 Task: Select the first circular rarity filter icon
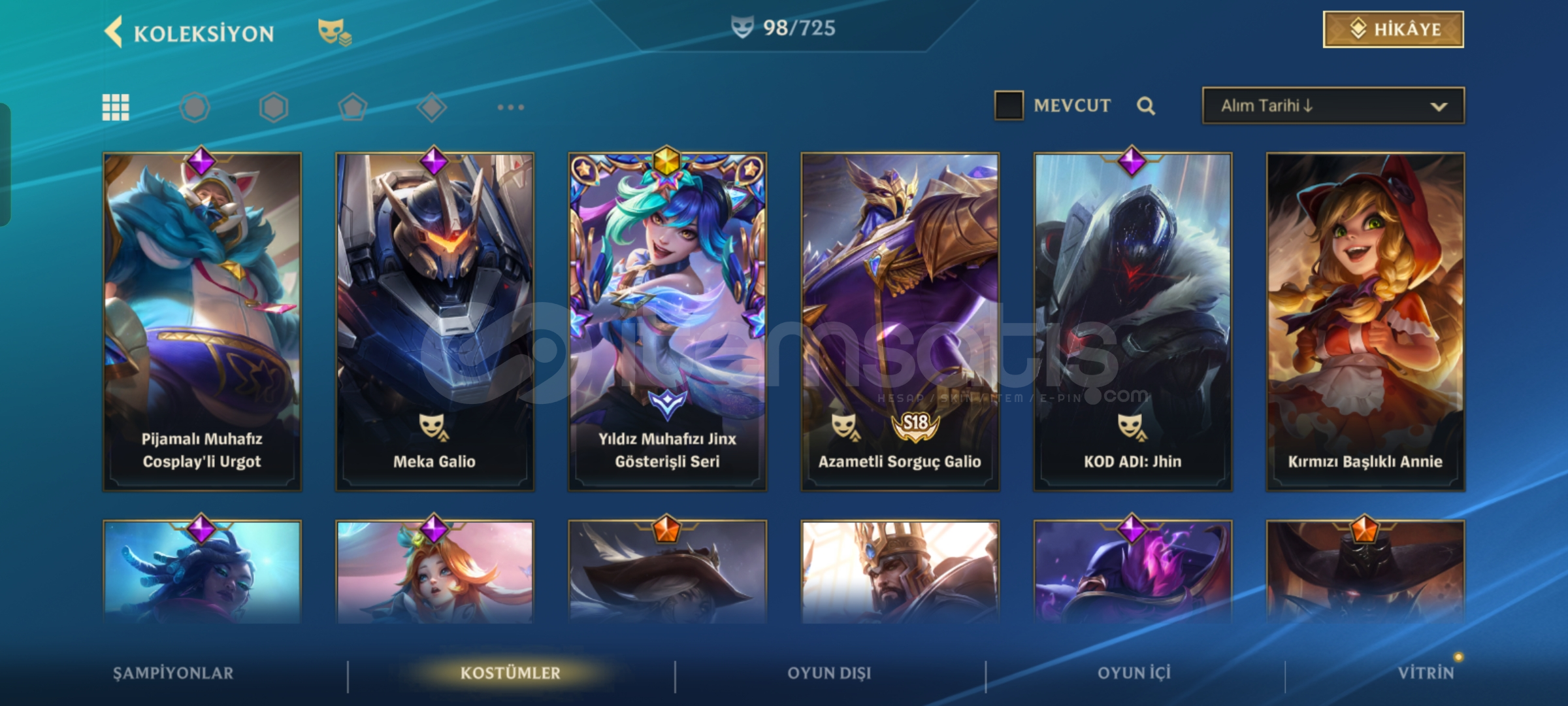195,107
